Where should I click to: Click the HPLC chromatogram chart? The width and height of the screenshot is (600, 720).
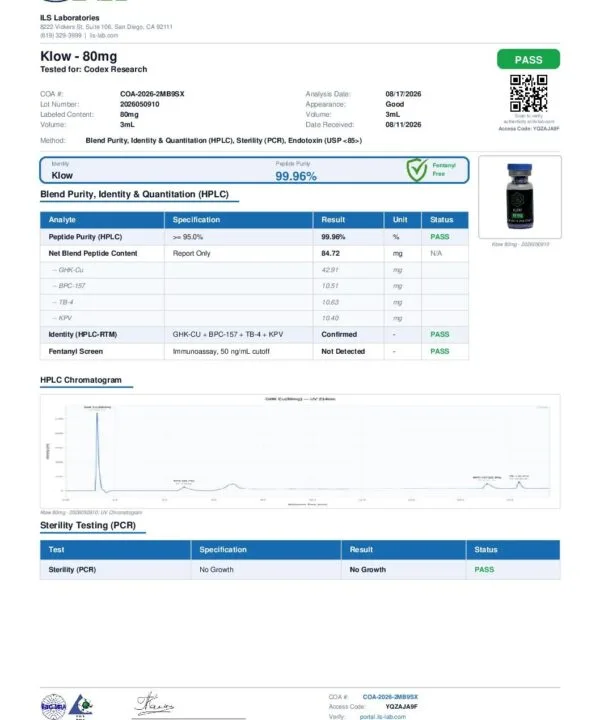[300, 451]
